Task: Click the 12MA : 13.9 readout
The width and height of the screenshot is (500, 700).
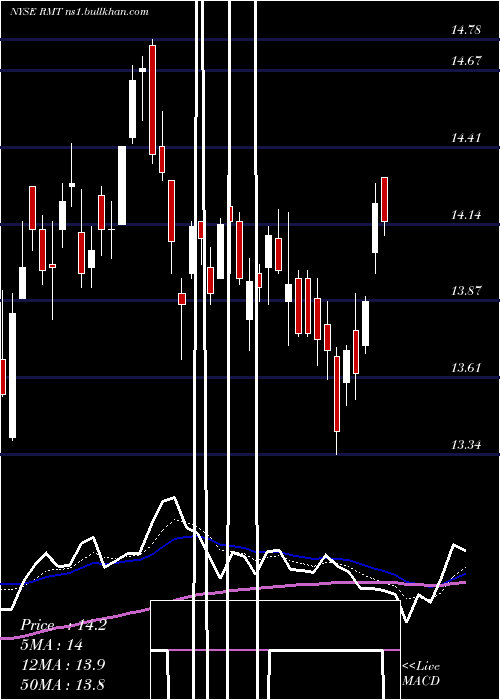Action: (x=63, y=665)
